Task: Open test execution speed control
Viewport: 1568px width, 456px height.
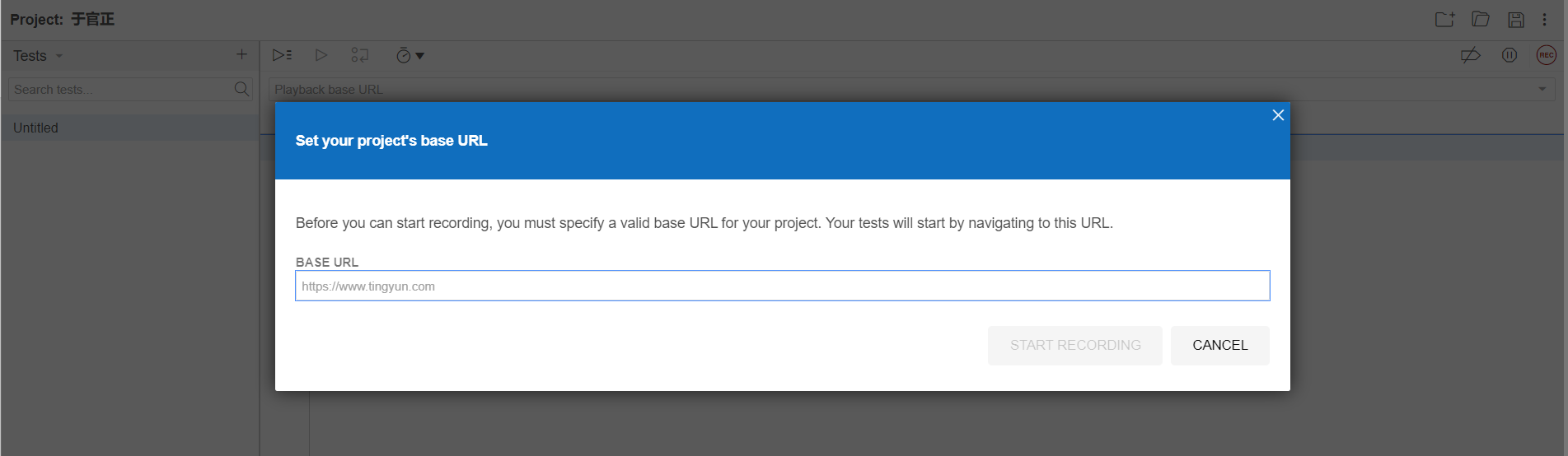Action: [x=410, y=56]
